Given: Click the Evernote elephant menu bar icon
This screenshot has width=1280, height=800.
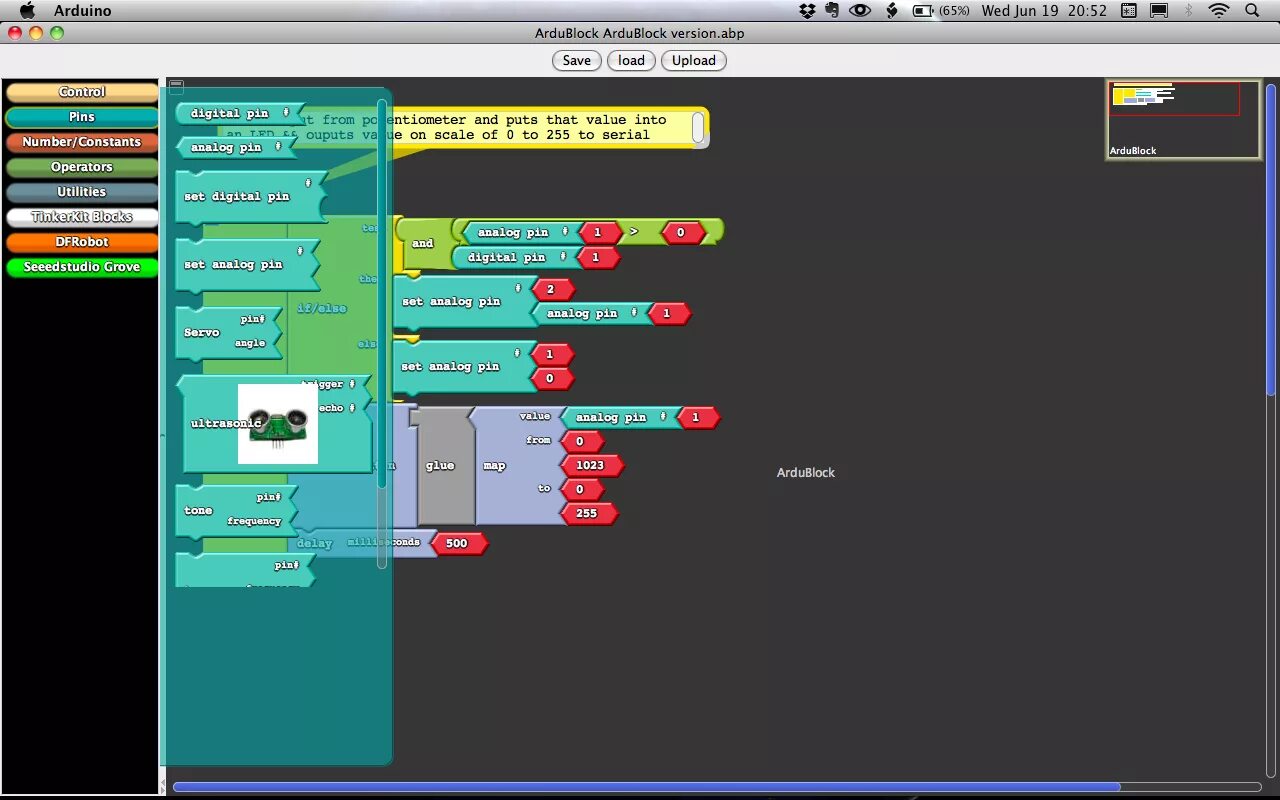Looking at the screenshot, I should tap(832, 10).
